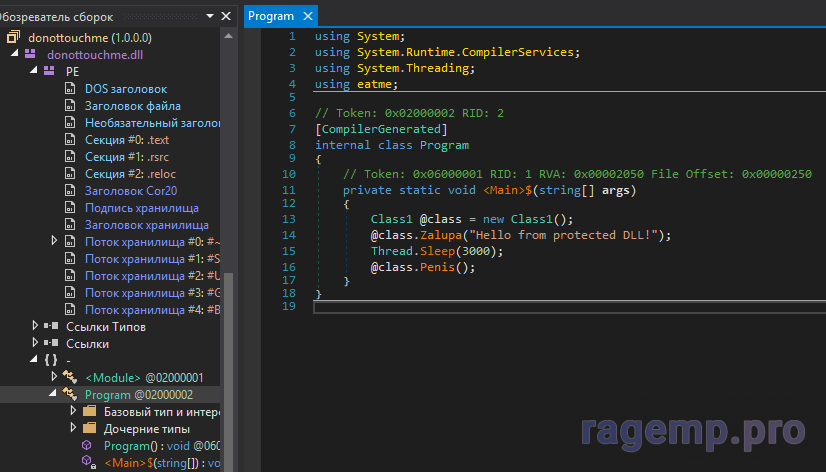Expand the <Module> node
Viewport: 826px width, 472px height.
click(x=54, y=376)
